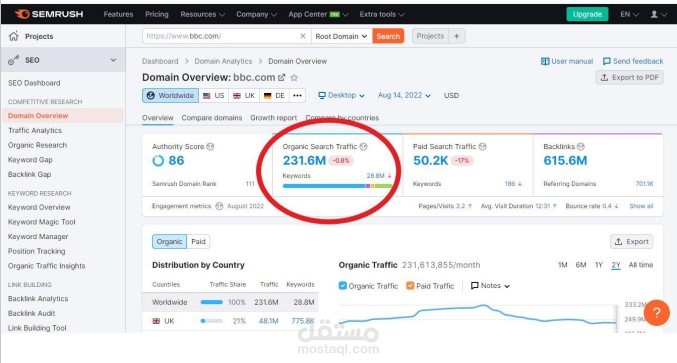Click the green Upgrade button

587,14
